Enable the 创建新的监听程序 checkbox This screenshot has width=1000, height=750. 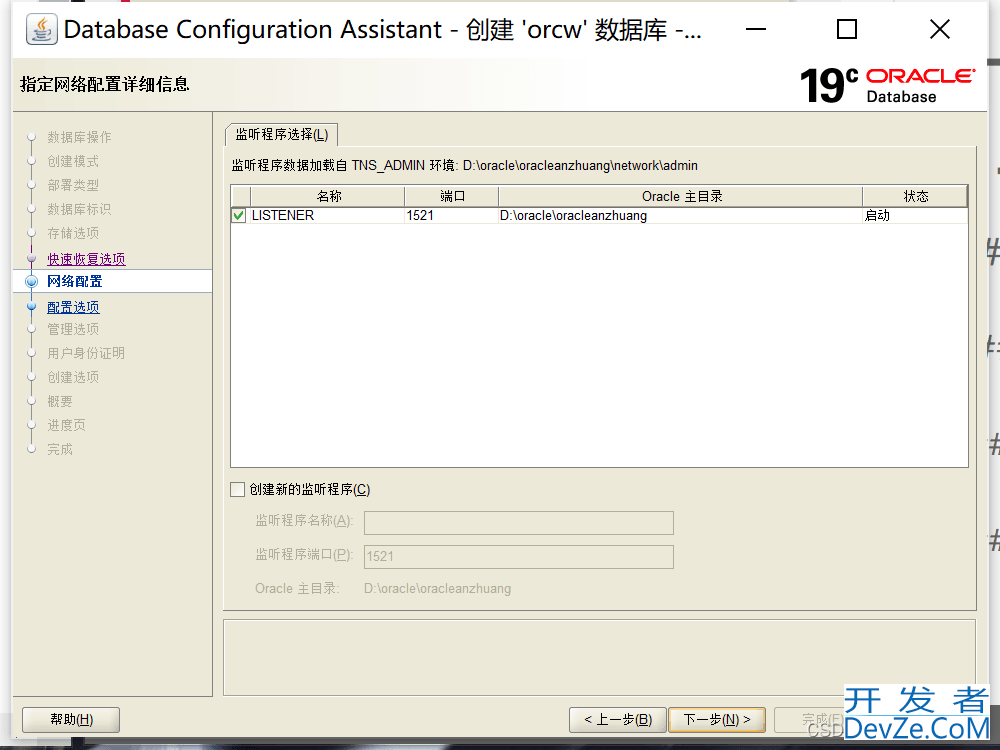coord(237,489)
